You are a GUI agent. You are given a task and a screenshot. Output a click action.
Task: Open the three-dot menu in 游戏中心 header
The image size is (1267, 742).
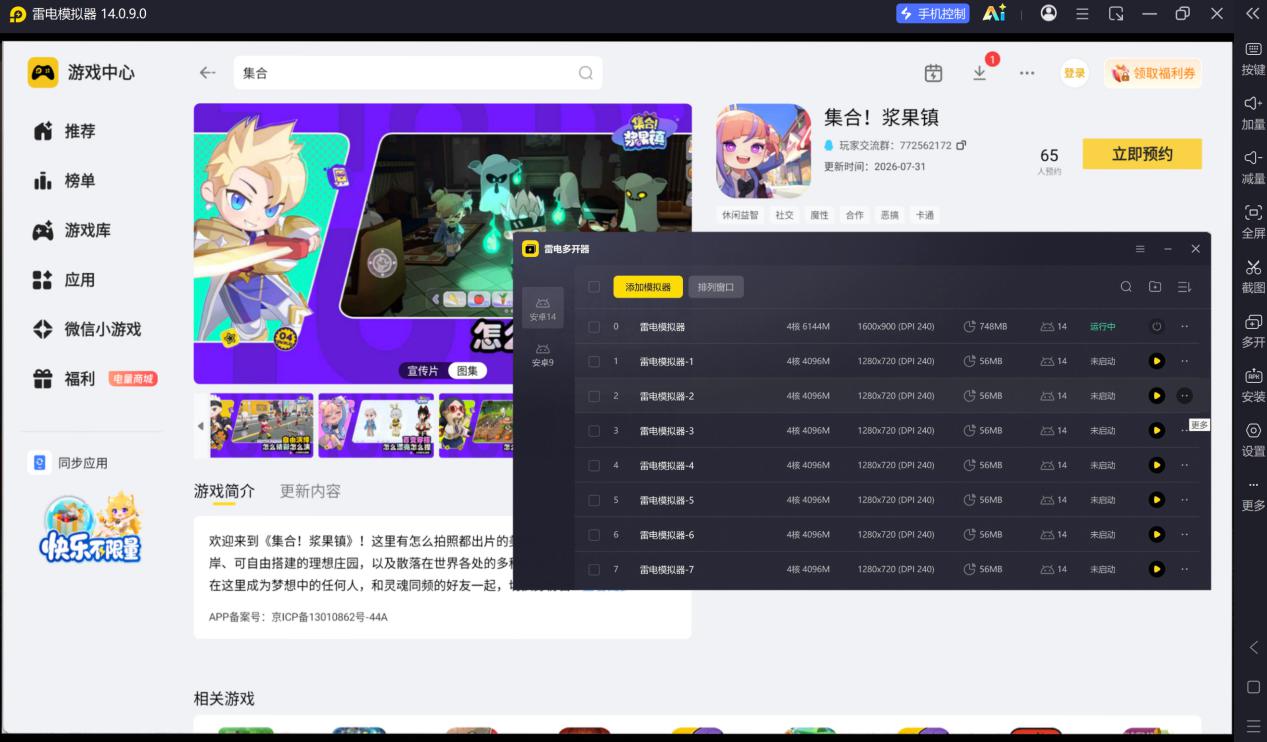1027,73
